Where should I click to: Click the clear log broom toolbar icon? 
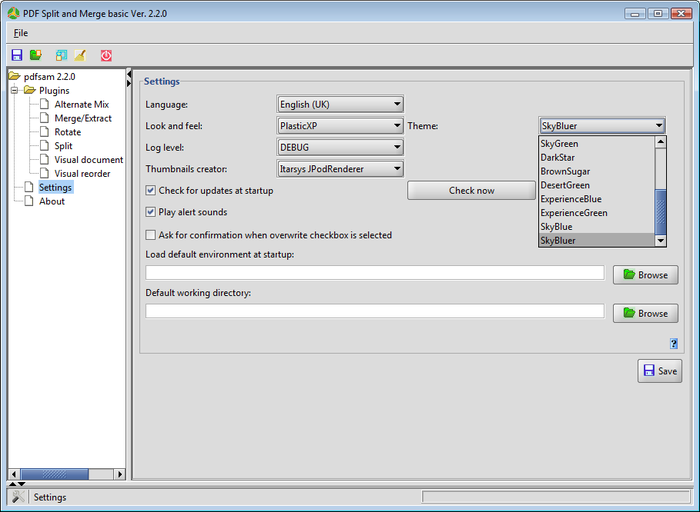[80, 55]
